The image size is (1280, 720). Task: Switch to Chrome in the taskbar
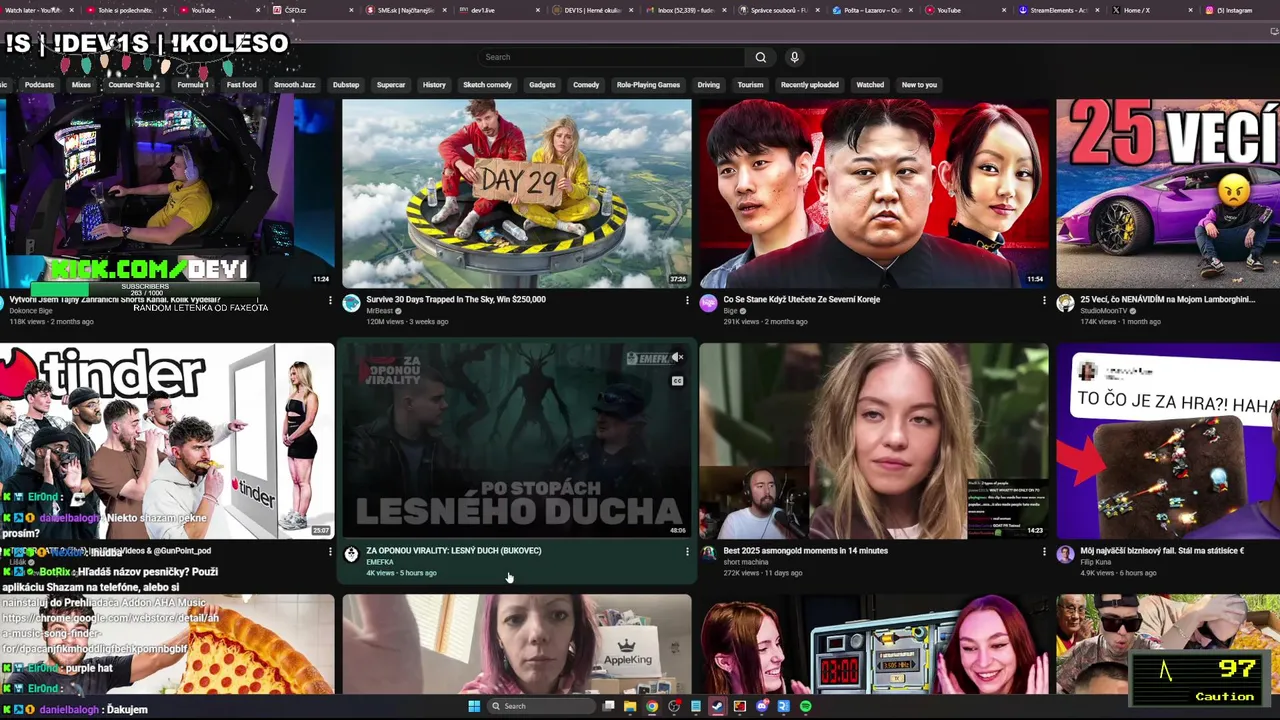[x=652, y=706]
